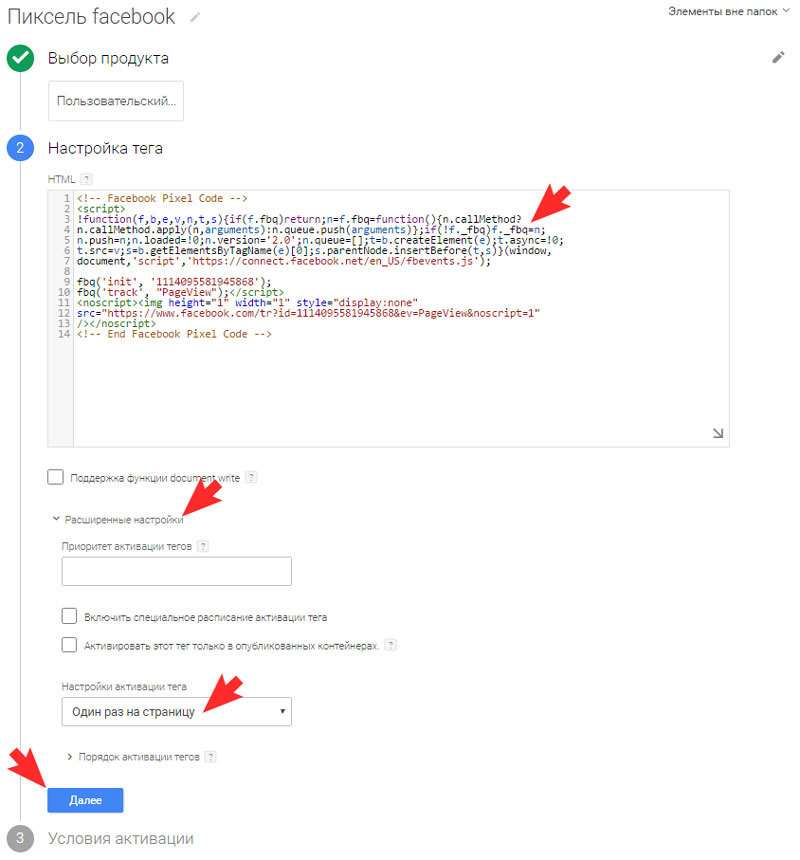Select step 2 circle Настройка тега
The width and height of the screenshot is (800, 860).
pyautogui.click(x=20, y=148)
